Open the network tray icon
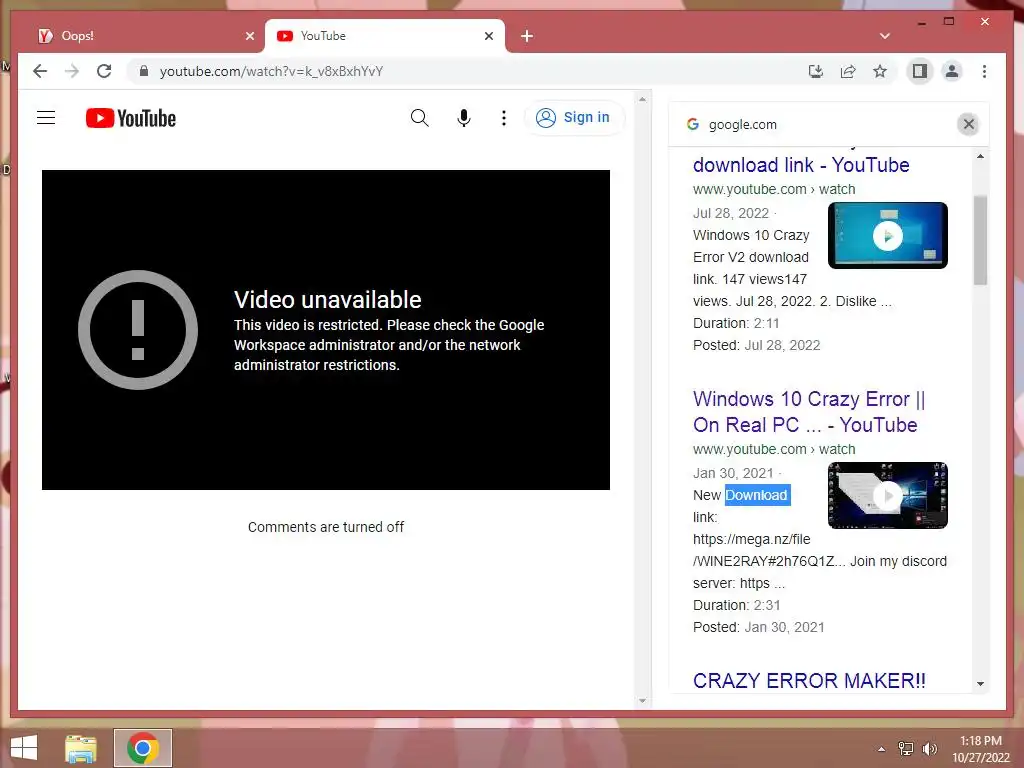Screen dimensions: 1024x768 click(x=906, y=749)
